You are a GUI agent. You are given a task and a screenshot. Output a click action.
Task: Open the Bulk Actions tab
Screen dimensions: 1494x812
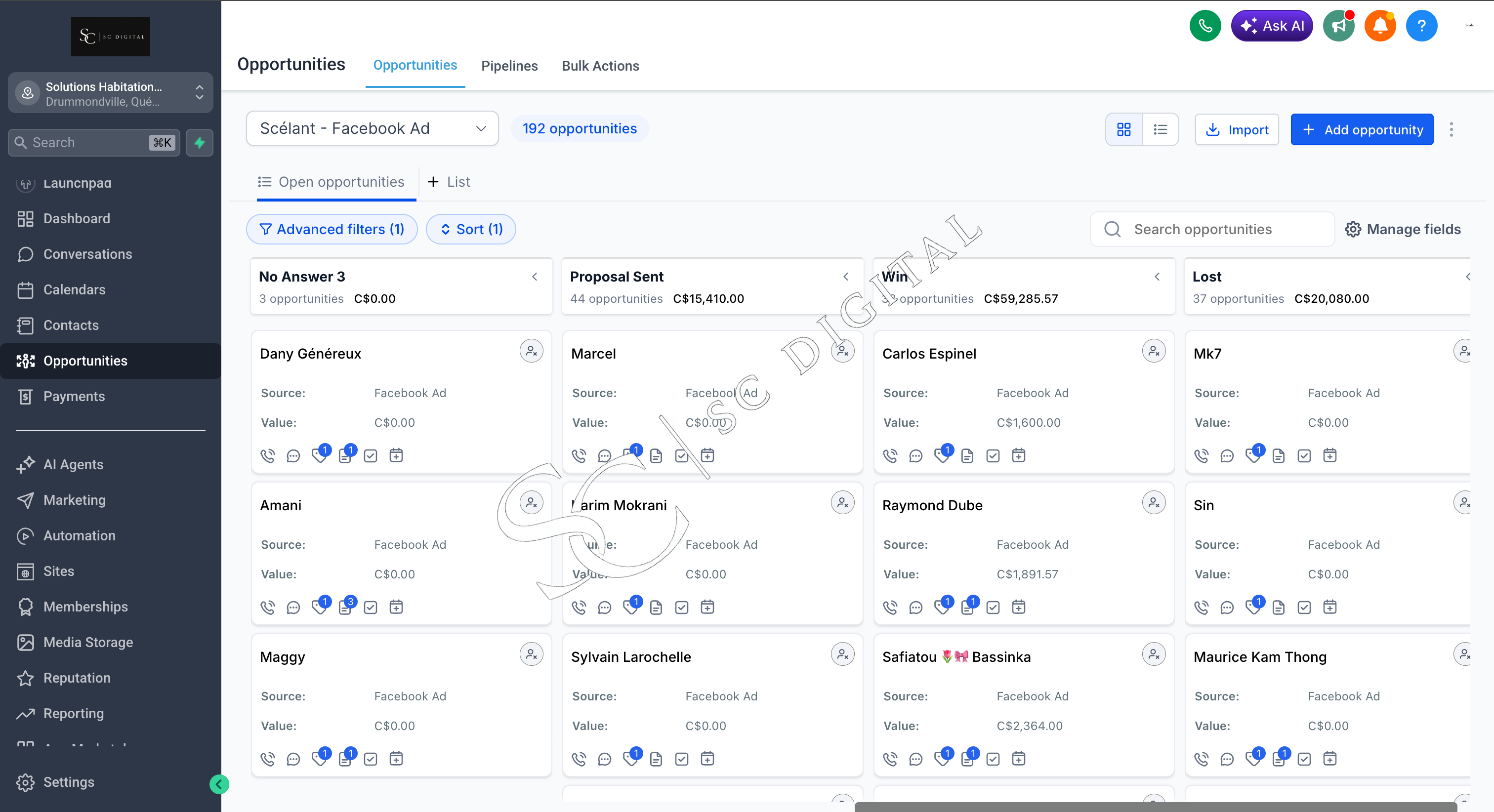[x=600, y=66]
